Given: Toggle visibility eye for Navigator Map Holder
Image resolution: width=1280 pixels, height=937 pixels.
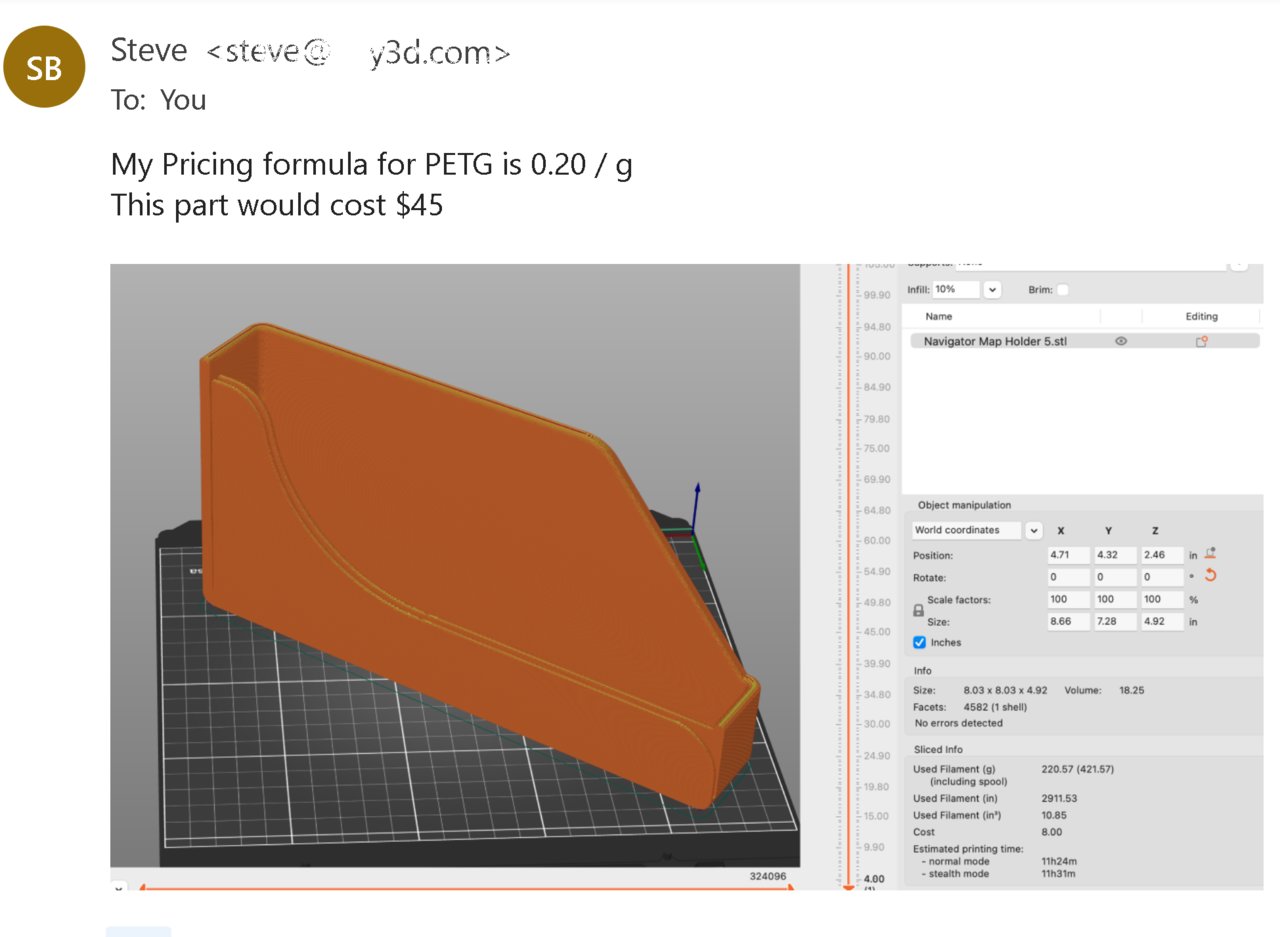Looking at the screenshot, I should [1121, 341].
